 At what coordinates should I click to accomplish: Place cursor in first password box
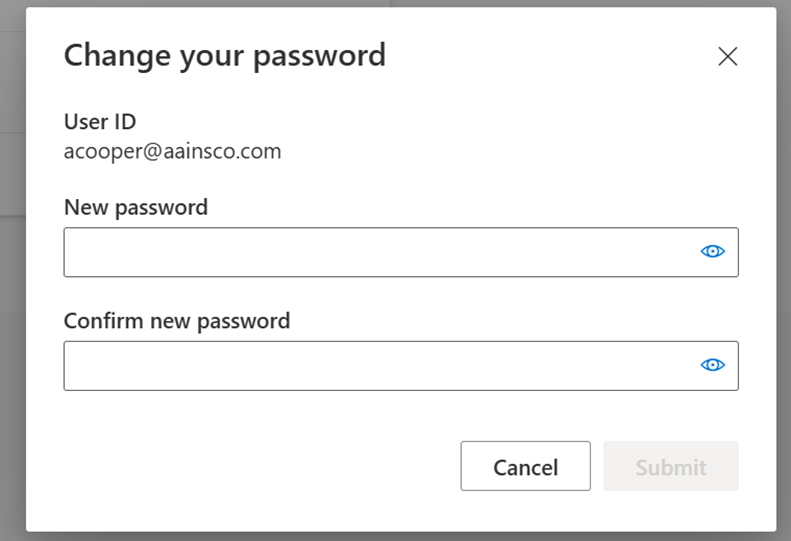(x=380, y=252)
